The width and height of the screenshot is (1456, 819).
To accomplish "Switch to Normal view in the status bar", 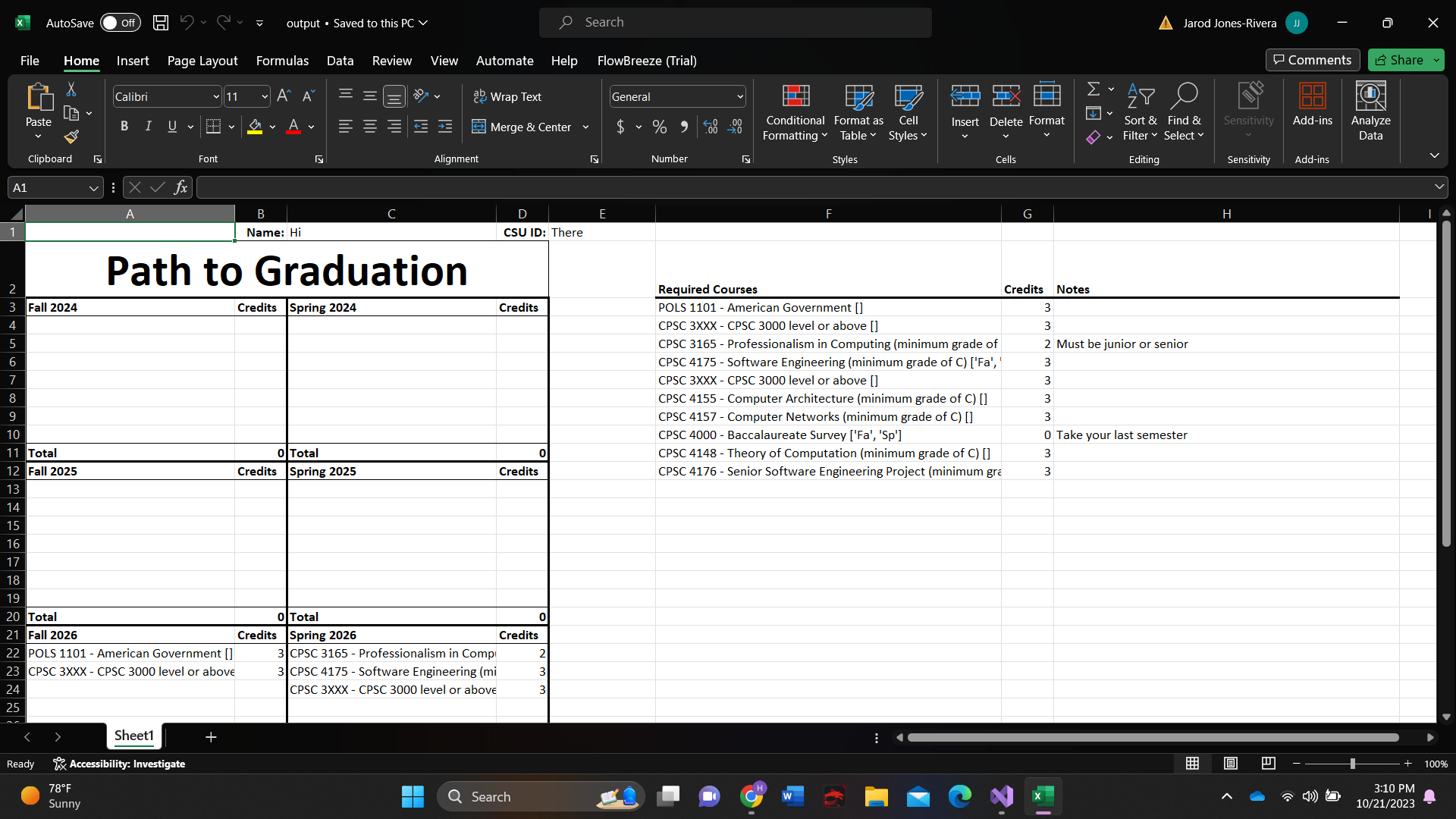I will pyautogui.click(x=1193, y=764).
